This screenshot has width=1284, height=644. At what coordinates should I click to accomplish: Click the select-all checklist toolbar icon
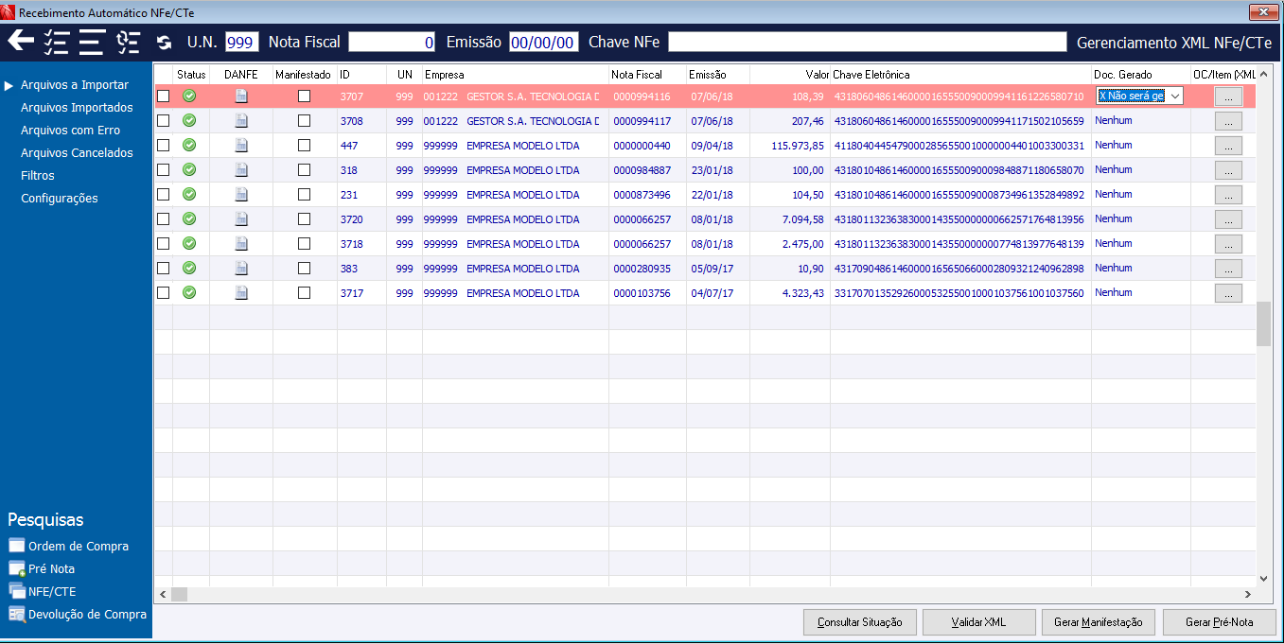click(x=56, y=41)
